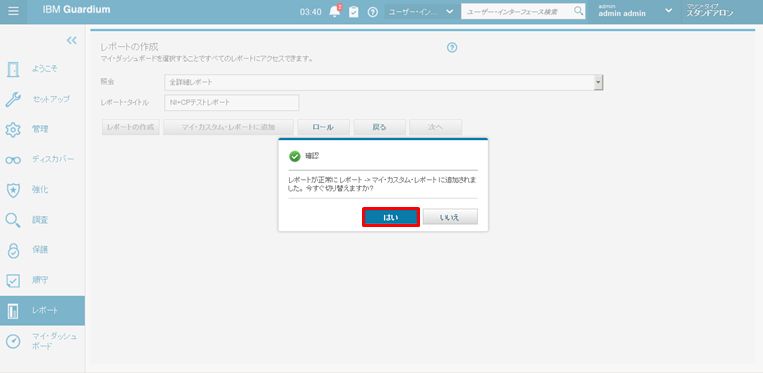This screenshot has width=763, height=373.
Task: Click the レポート sidebar icon
Action: point(13,311)
